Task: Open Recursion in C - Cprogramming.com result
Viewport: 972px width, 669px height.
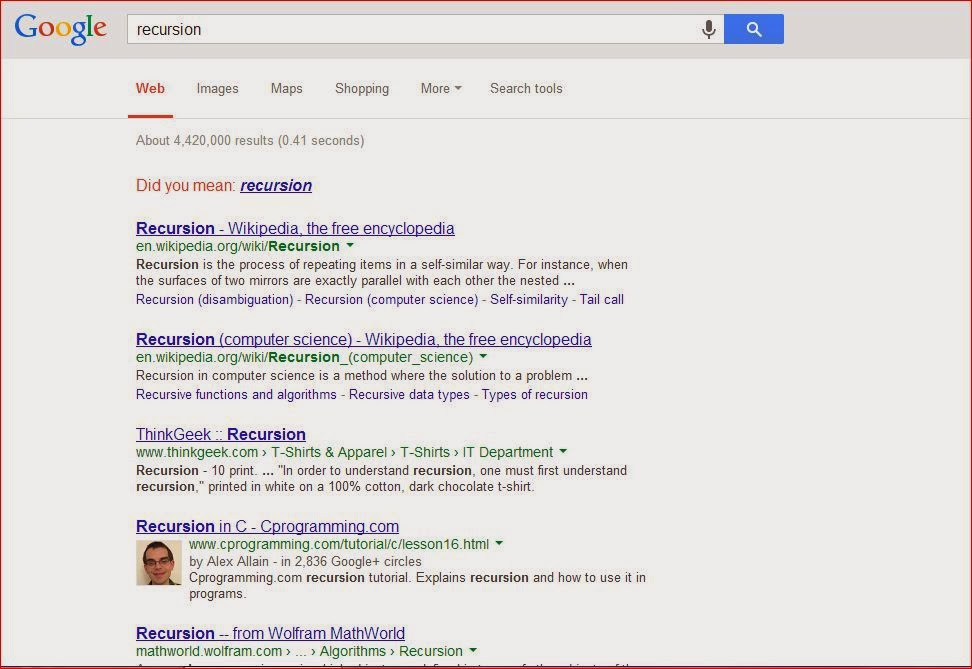Action: (x=267, y=526)
